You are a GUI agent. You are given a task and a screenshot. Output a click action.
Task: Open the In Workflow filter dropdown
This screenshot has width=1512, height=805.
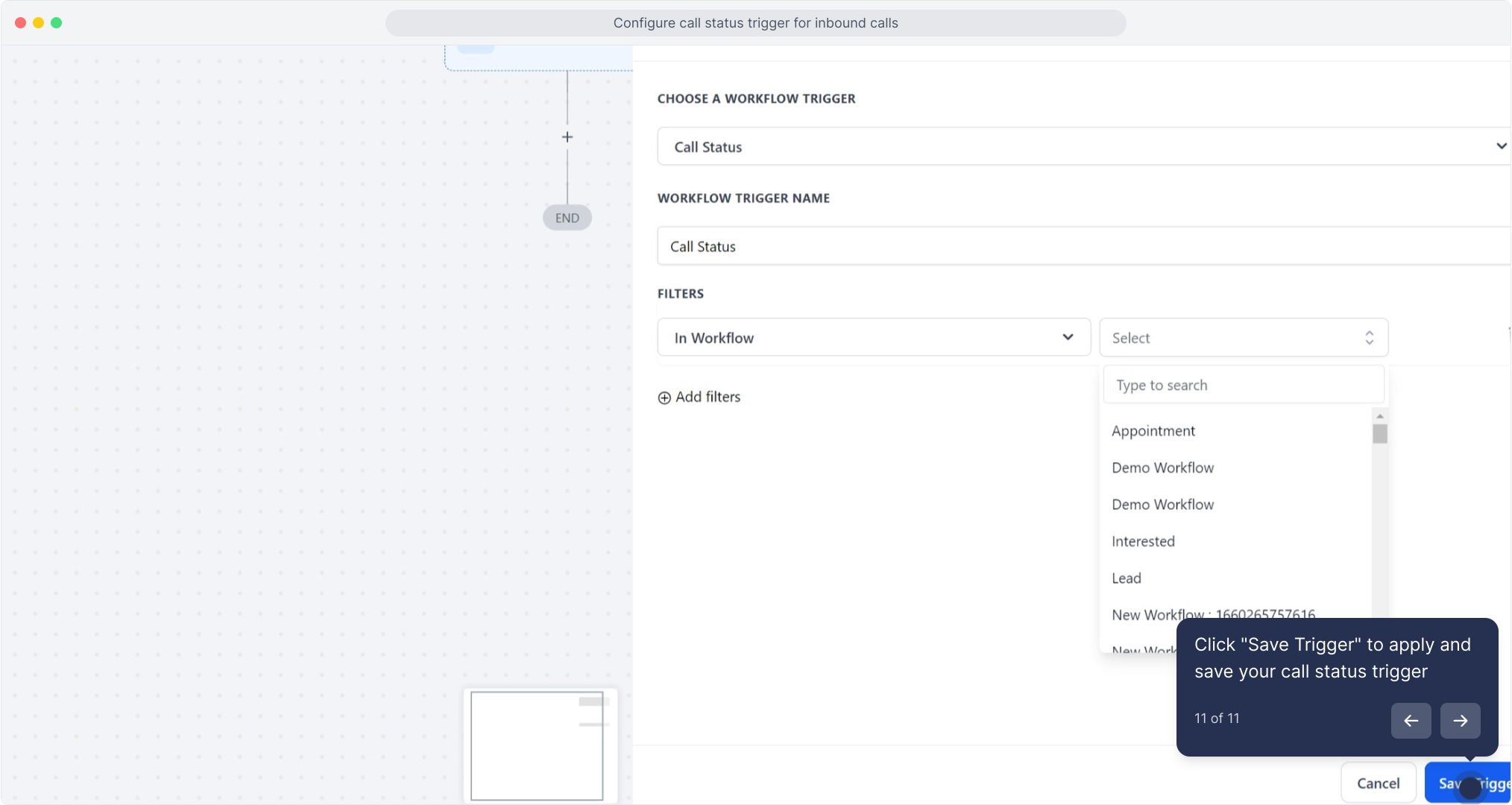873,338
